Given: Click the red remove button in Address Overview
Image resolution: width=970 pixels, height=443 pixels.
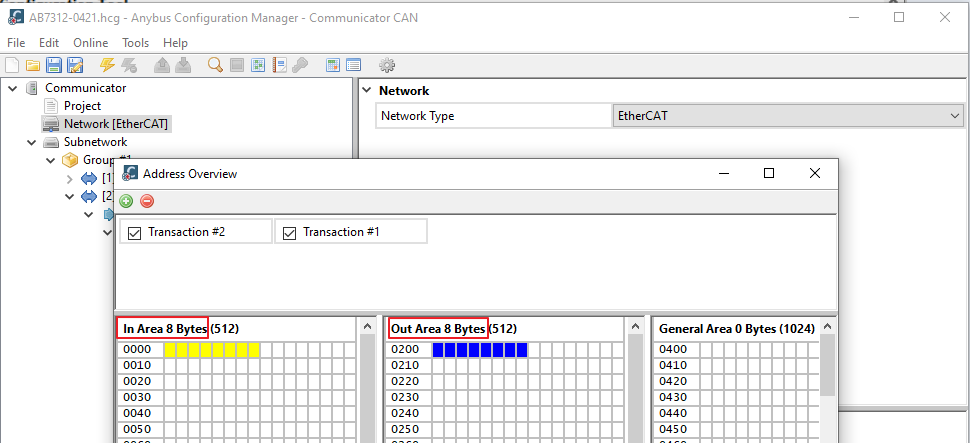Looking at the screenshot, I should [147, 201].
